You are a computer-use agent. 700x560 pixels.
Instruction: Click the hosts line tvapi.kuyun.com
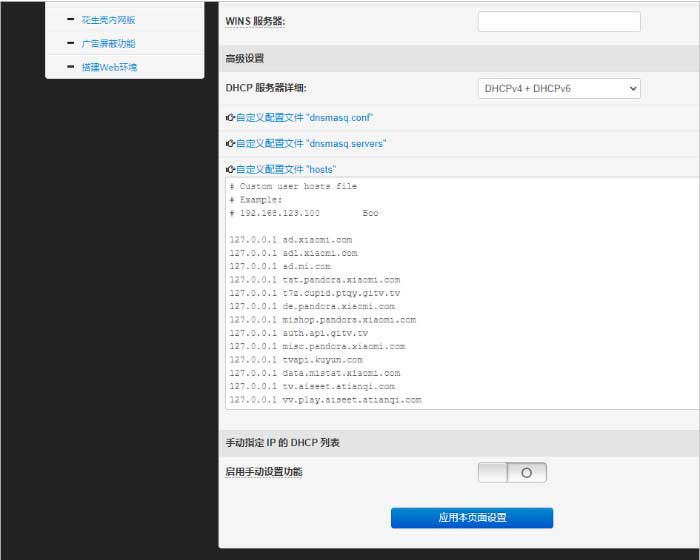(296, 360)
